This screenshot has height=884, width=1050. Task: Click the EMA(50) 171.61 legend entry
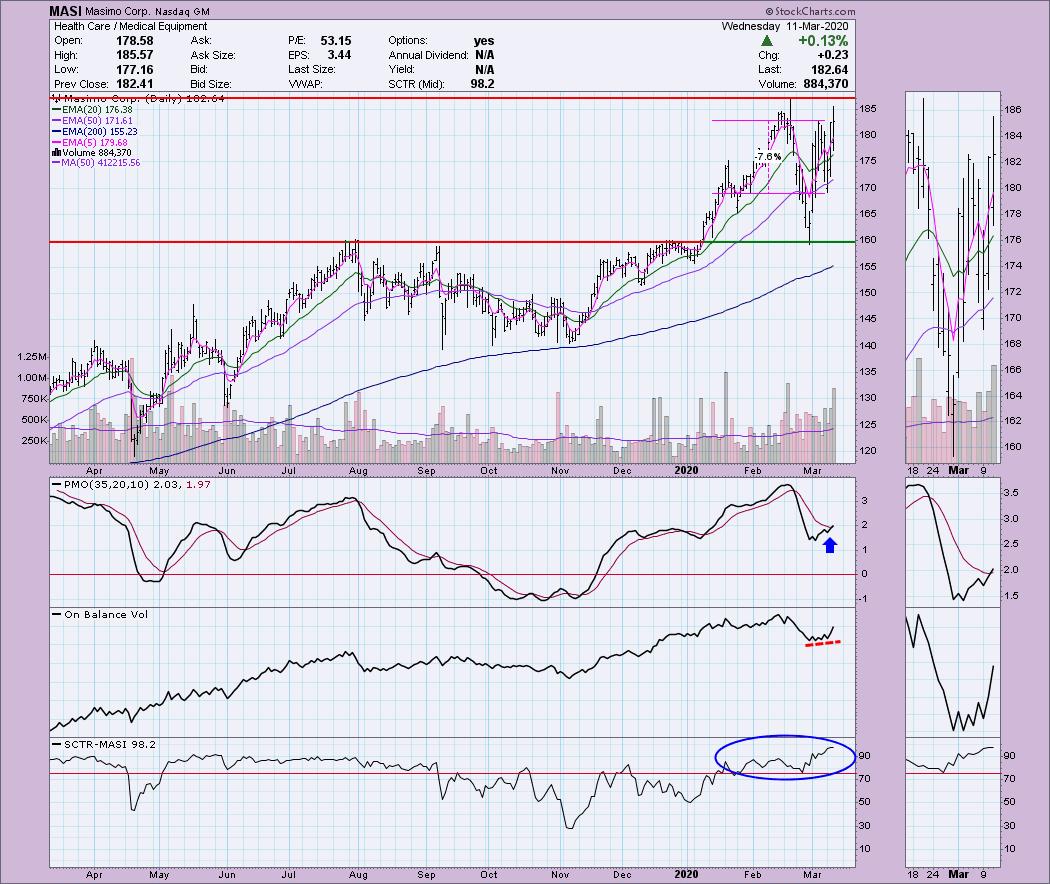click(x=92, y=121)
